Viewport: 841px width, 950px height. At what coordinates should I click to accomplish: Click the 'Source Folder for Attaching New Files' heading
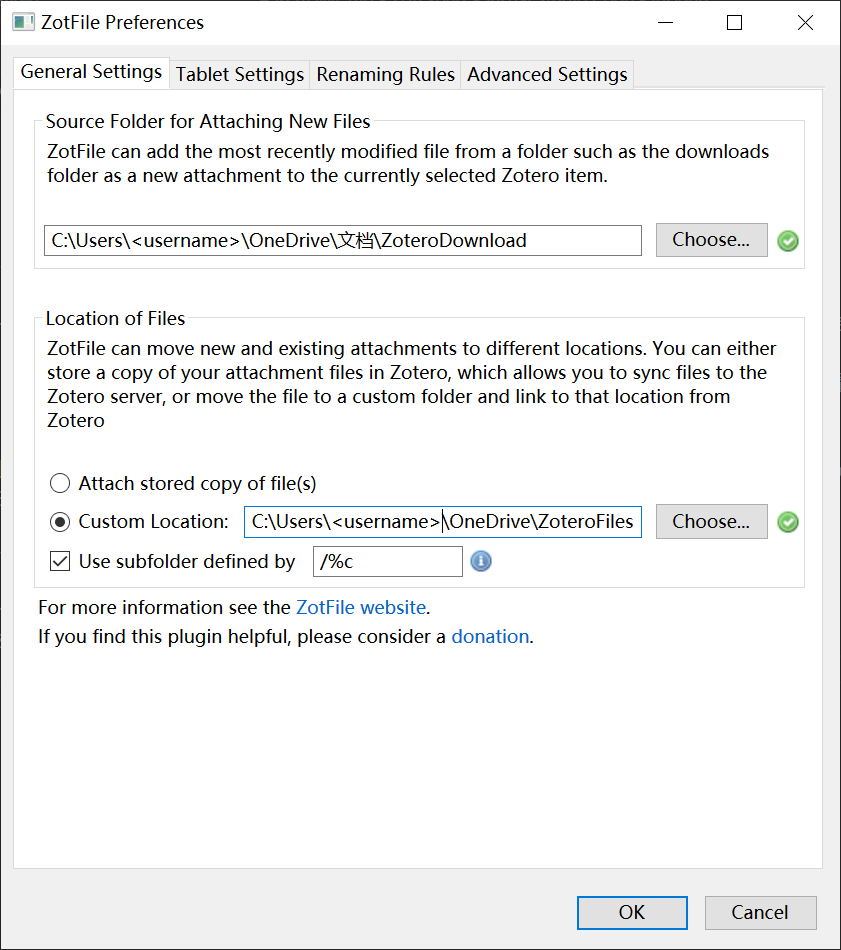coord(208,121)
